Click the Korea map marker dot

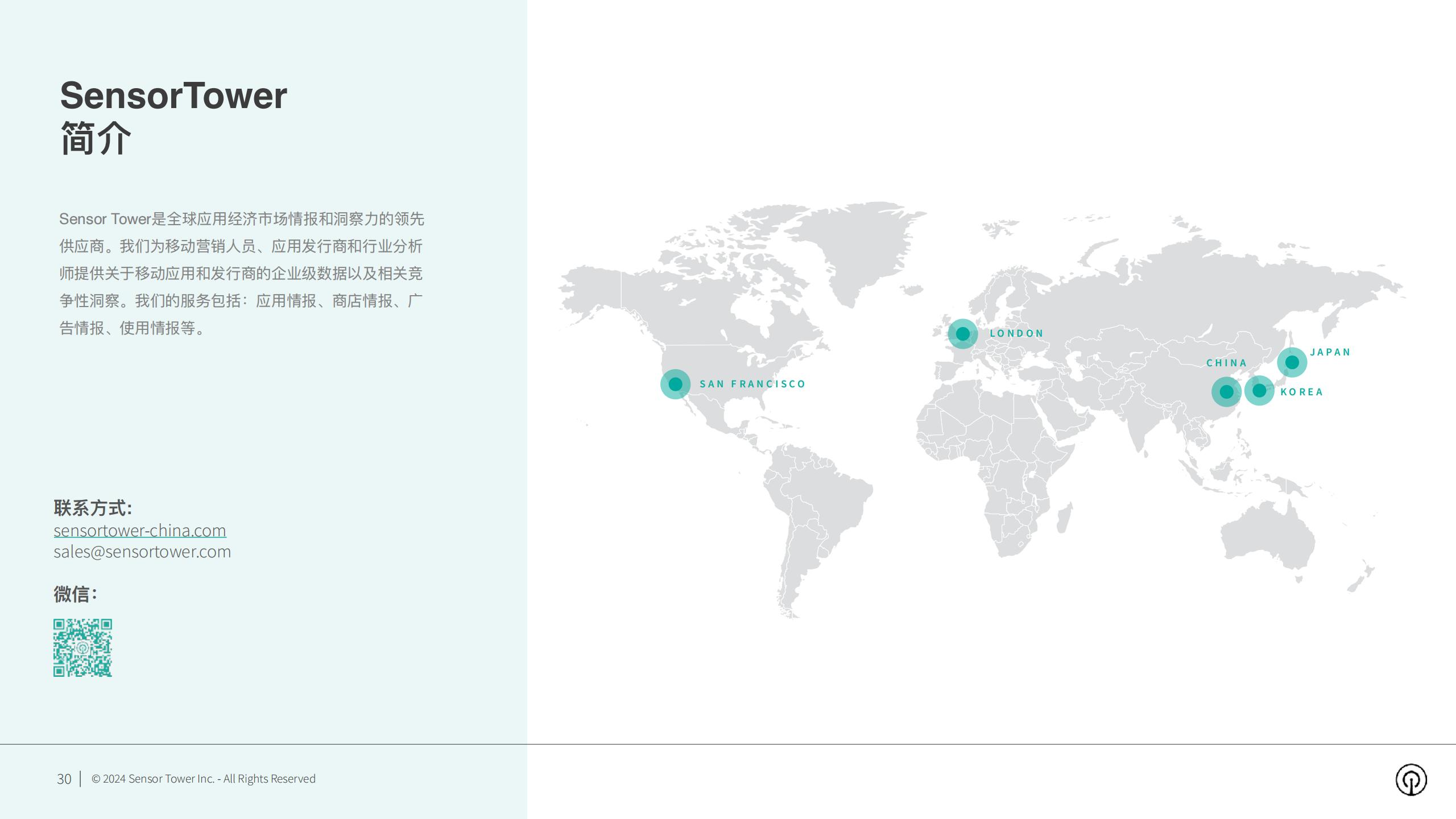click(1259, 391)
